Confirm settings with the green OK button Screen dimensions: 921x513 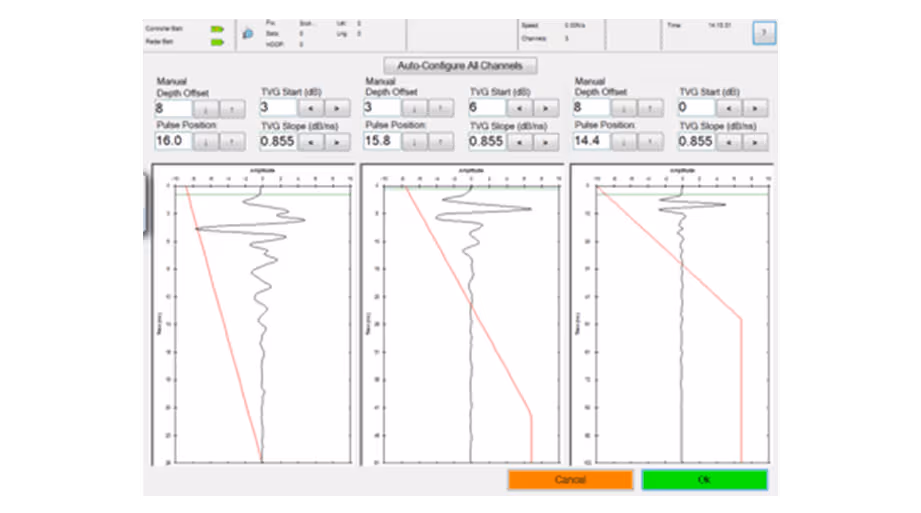point(704,480)
